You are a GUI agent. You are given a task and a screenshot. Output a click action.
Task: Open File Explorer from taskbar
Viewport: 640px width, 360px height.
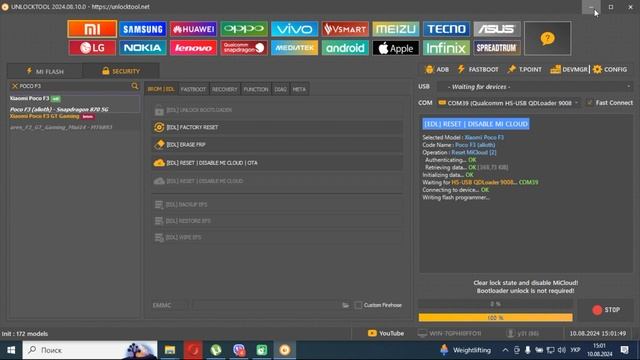pos(170,350)
